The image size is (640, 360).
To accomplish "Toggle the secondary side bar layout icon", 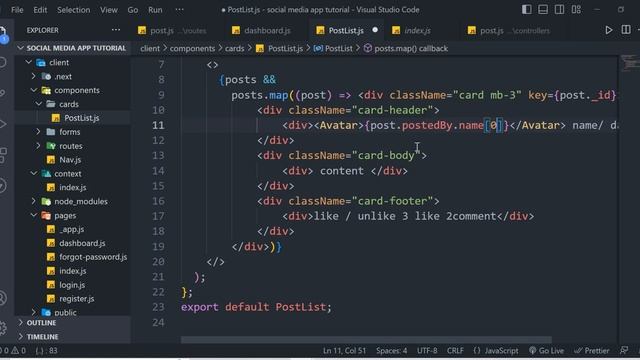I will coord(560,9).
